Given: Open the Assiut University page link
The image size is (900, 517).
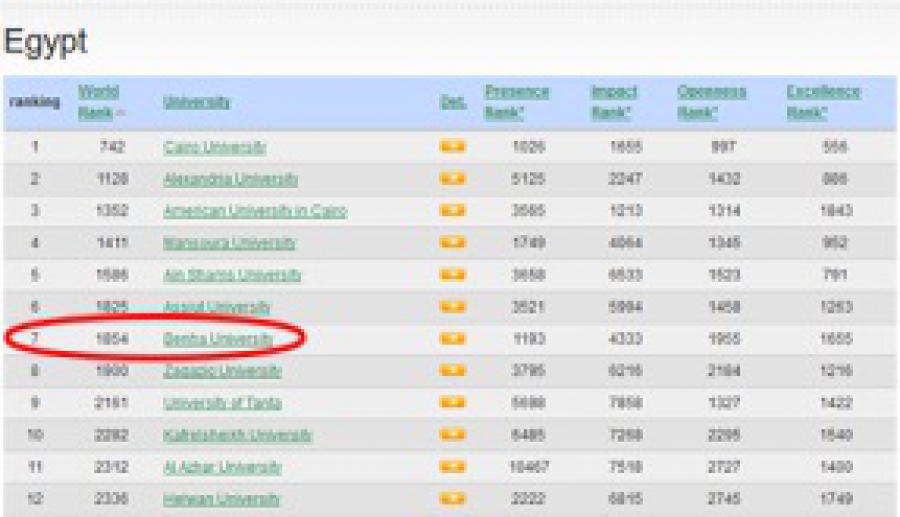Looking at the screenshot, I should click(217, 307).
